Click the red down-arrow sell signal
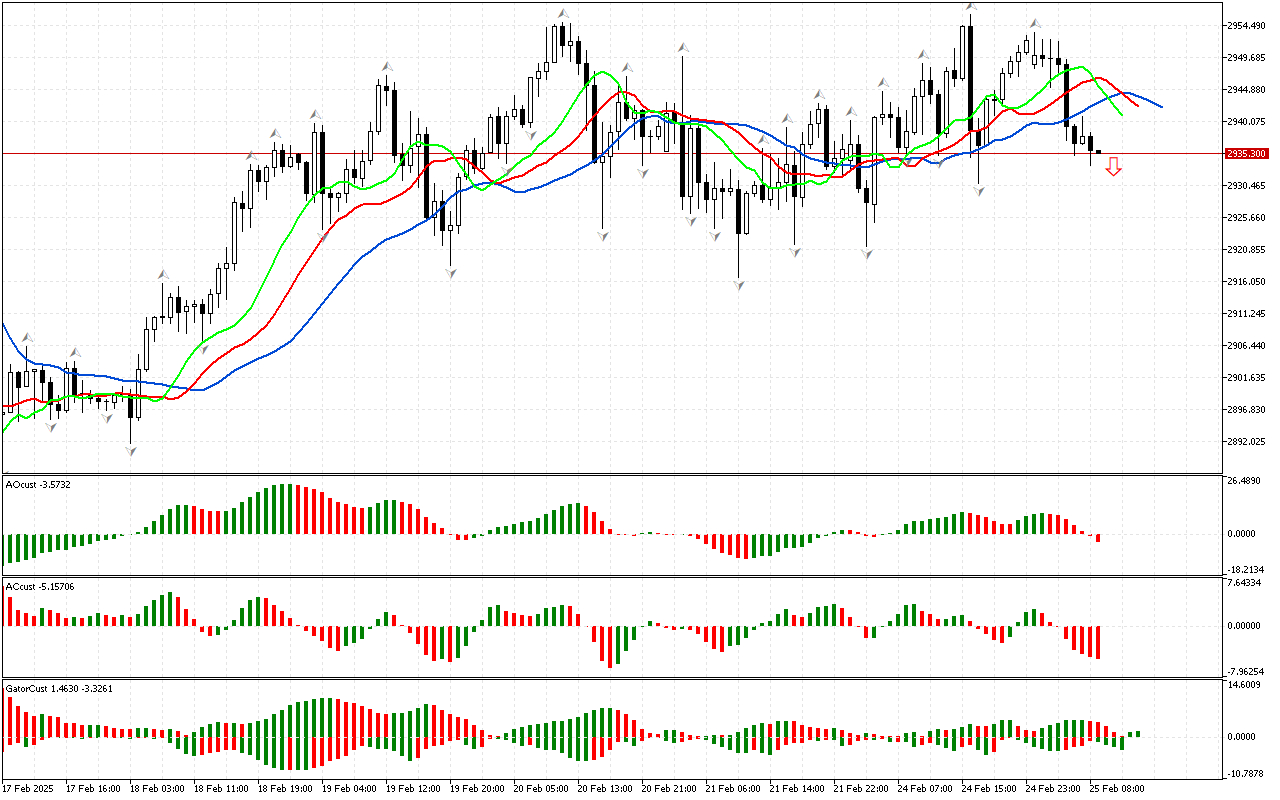Screen dimensions: 1280x800 click(1113, 166)
